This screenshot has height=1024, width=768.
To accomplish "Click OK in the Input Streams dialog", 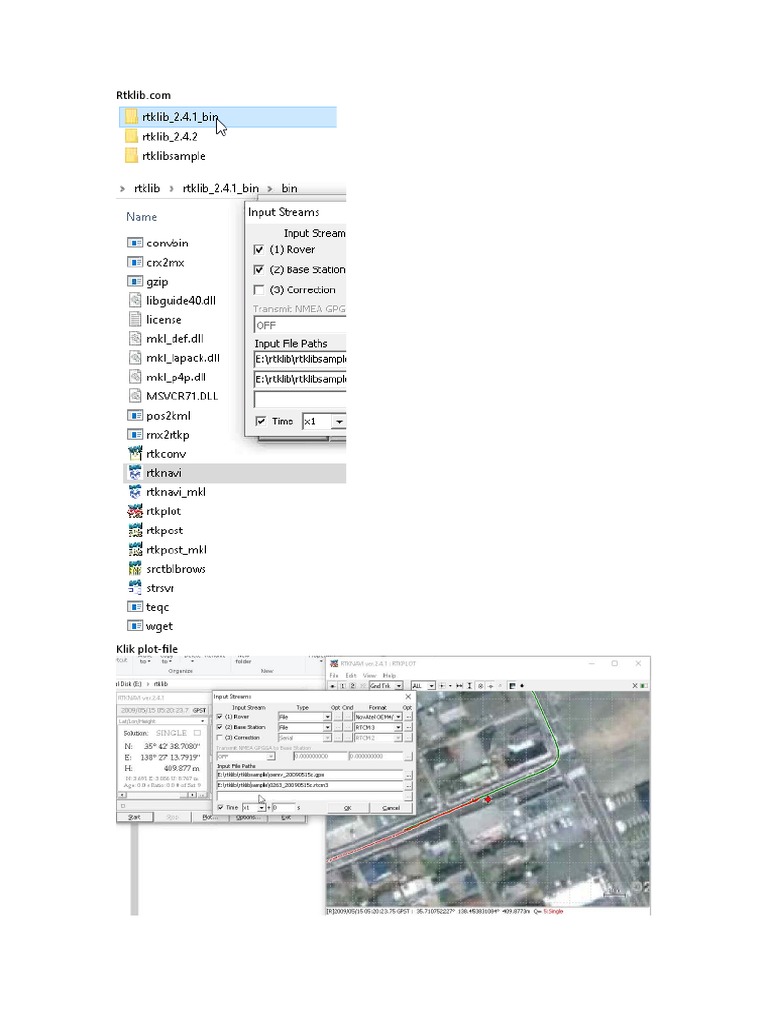I will pyautogui.click(x=347, y=808).
